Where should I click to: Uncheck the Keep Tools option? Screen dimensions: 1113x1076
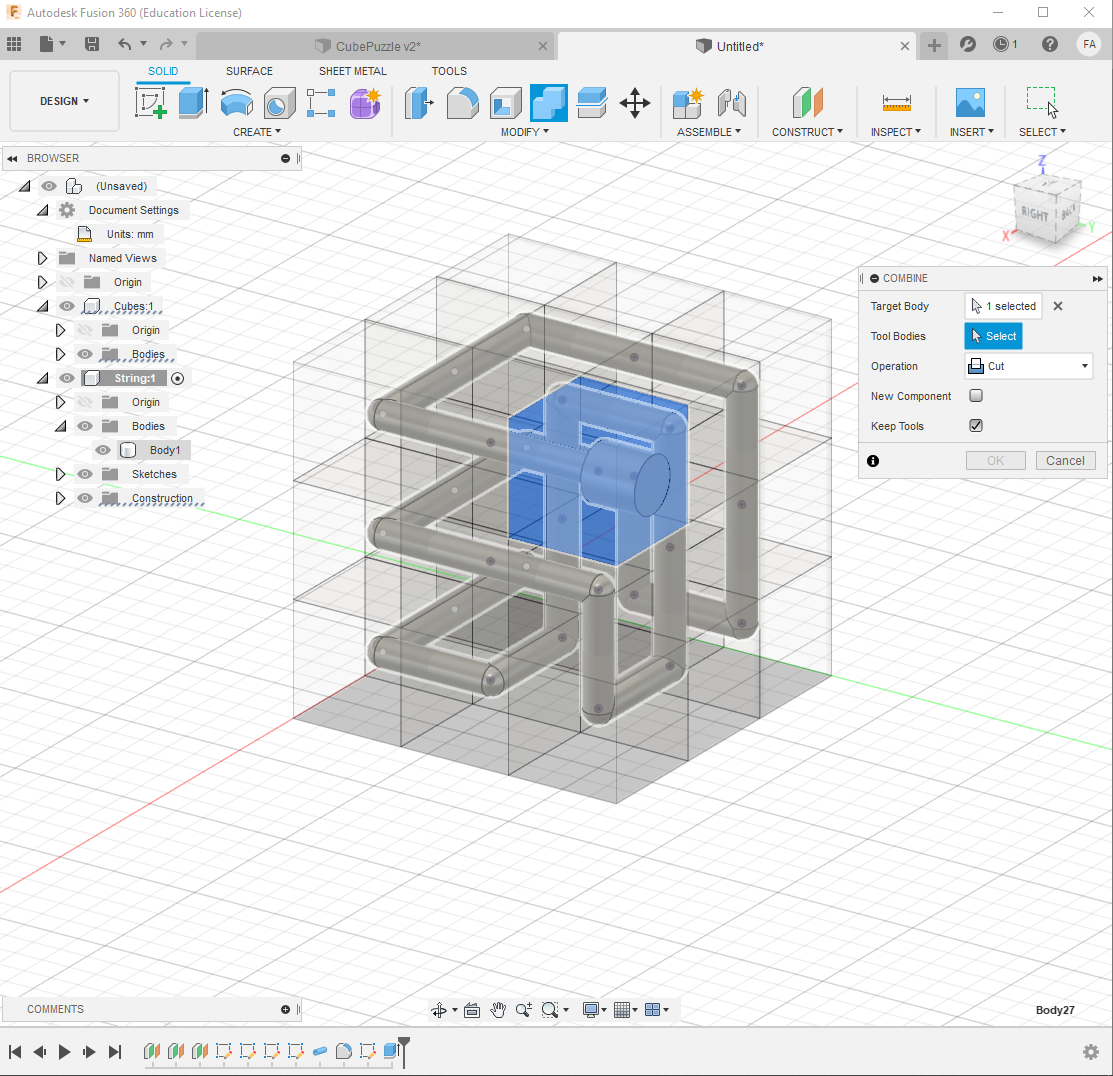coord(976,425)
